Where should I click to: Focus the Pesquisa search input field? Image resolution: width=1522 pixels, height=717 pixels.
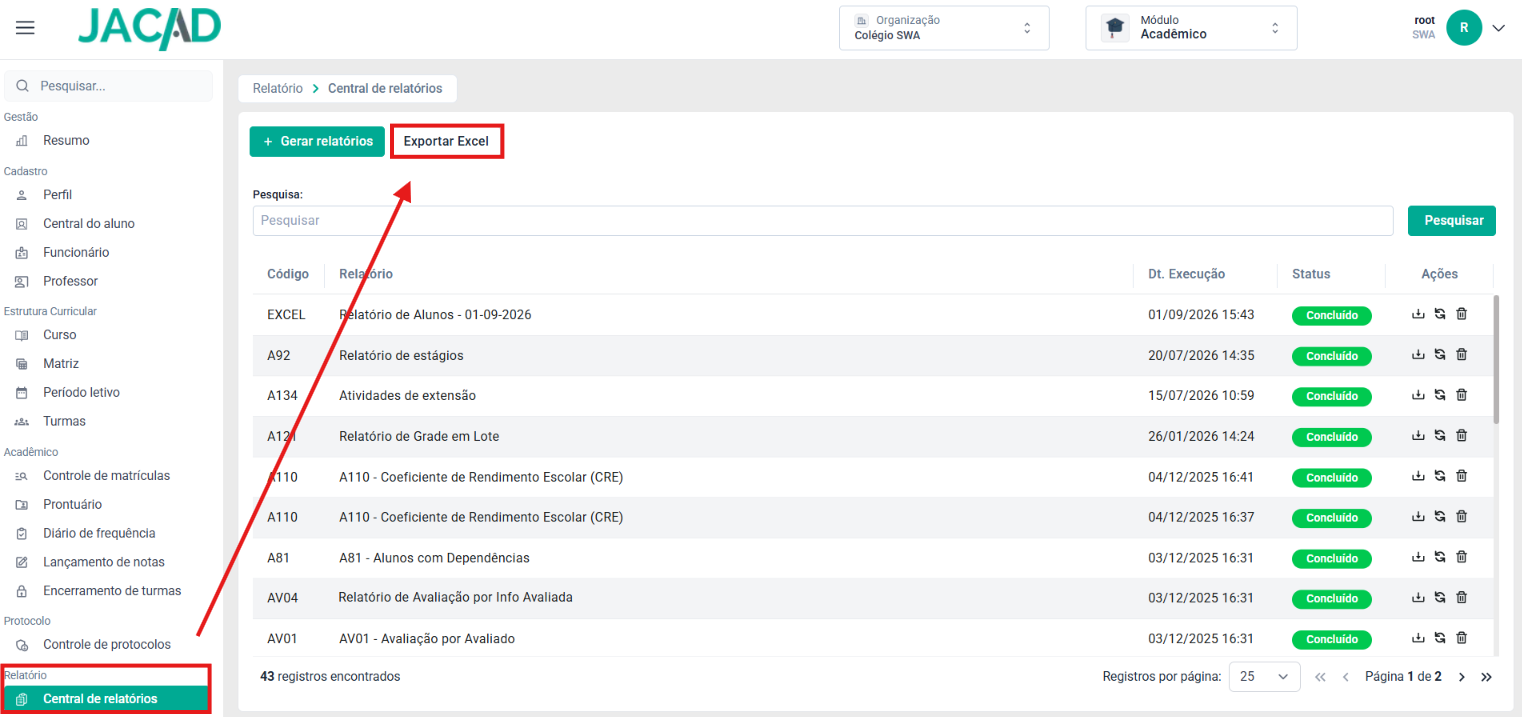pyautogui.click(x=822, y=220)
